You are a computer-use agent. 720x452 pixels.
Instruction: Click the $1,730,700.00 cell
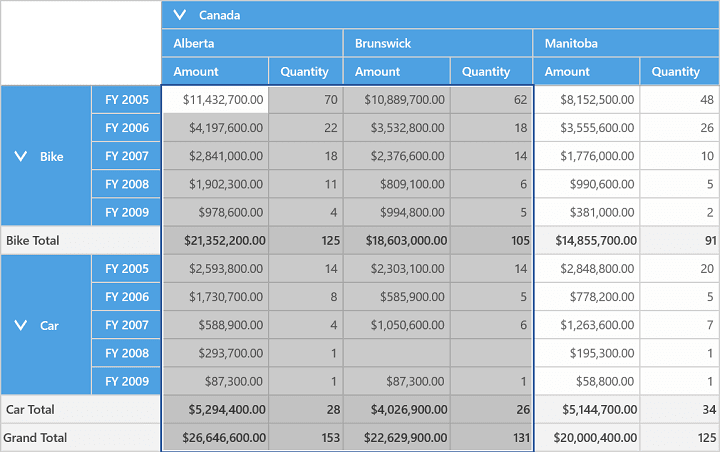pyautogui.click(x=215, y=297)
